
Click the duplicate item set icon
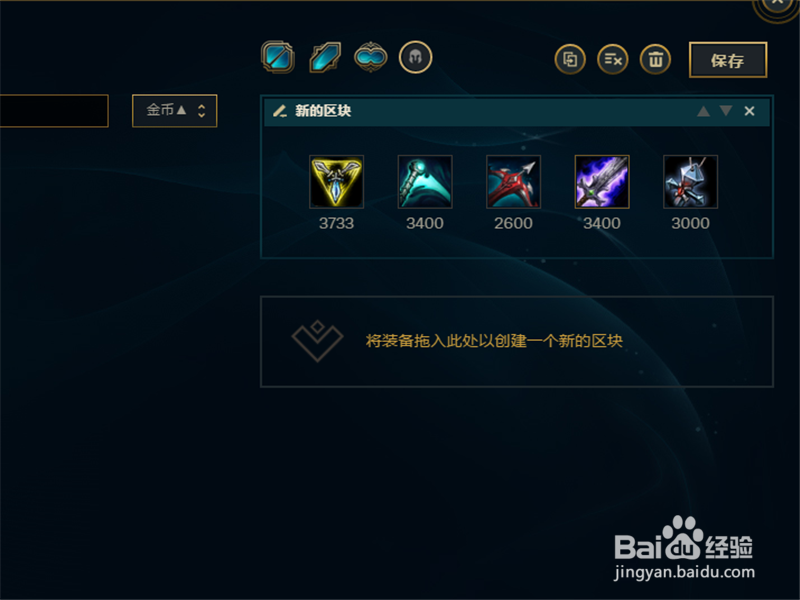[570, 60]
